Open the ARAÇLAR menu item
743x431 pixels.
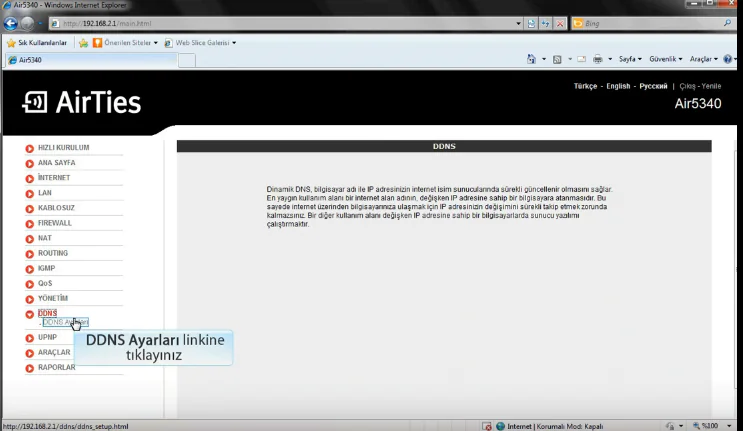tap(54, 352)
